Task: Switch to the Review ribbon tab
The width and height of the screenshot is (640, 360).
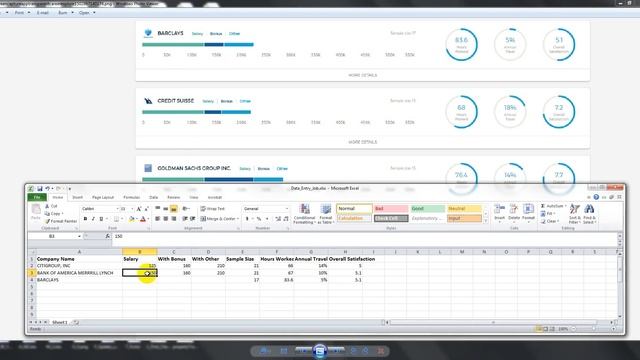Action: pyautogui.click(x=173, y=197)
